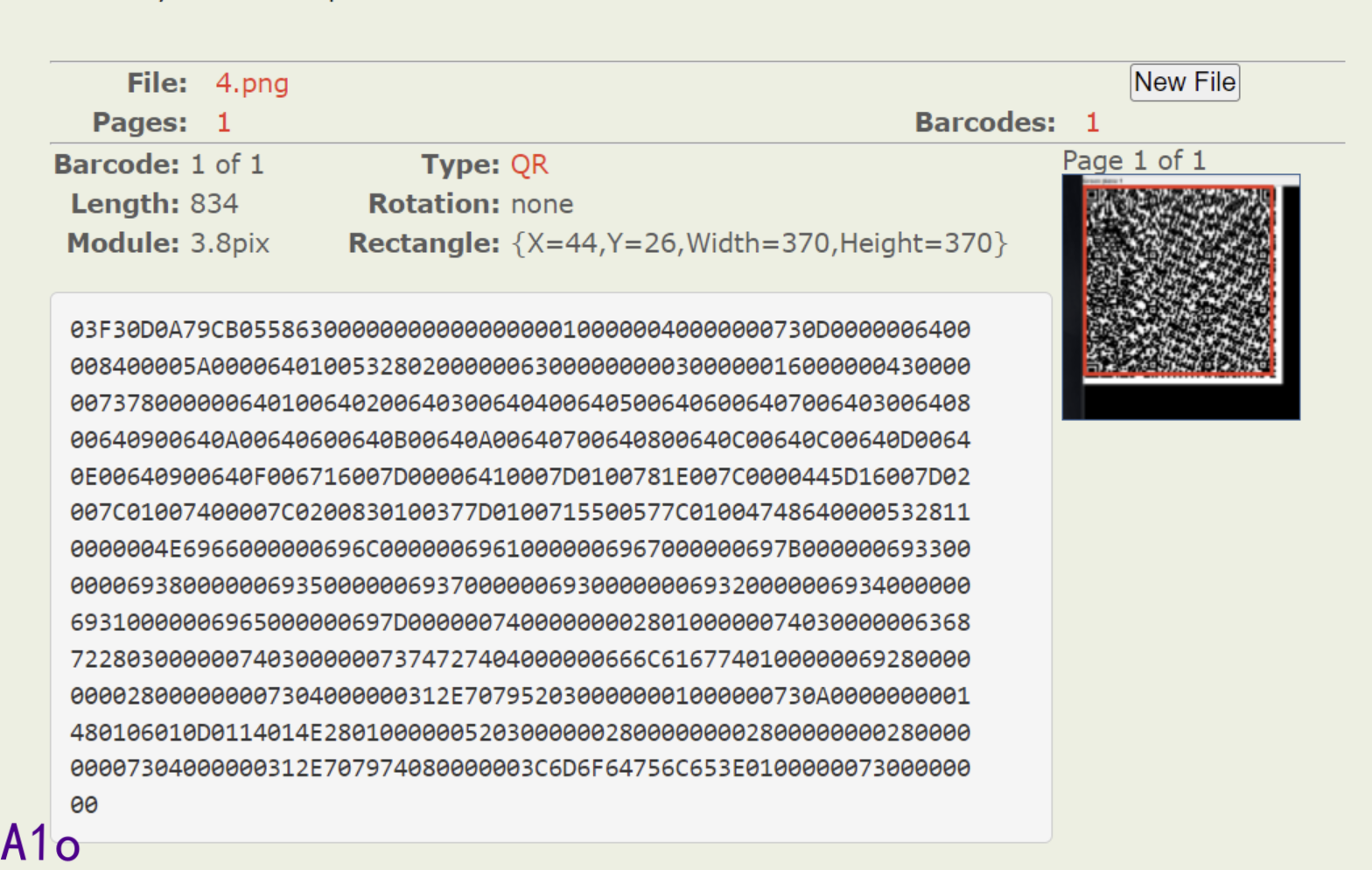Click the hex line starting with 6931000000

coord(520,622)
